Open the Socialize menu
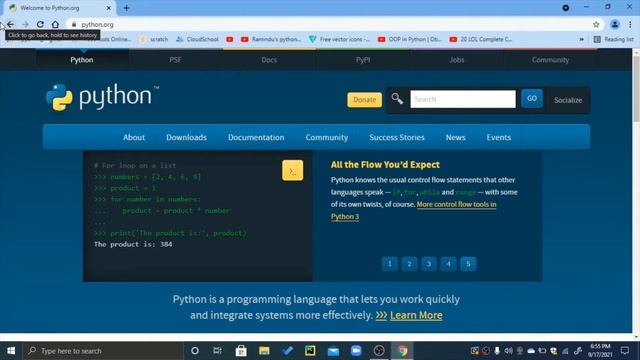 568,100
